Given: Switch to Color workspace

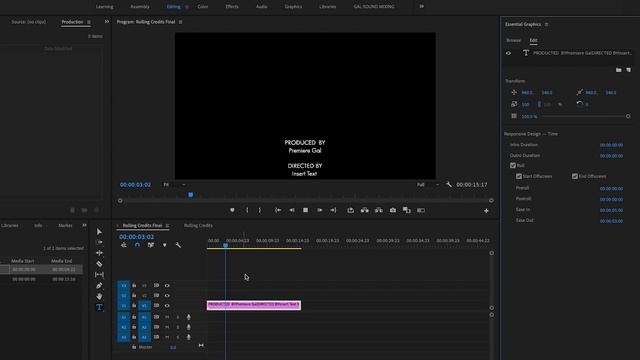Looking at the screenshot, I should point(202,7).
